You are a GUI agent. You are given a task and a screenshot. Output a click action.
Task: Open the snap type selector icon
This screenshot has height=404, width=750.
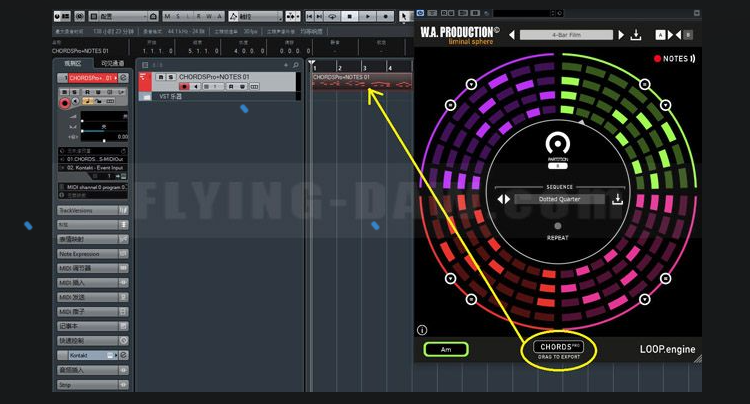(293, 16)
